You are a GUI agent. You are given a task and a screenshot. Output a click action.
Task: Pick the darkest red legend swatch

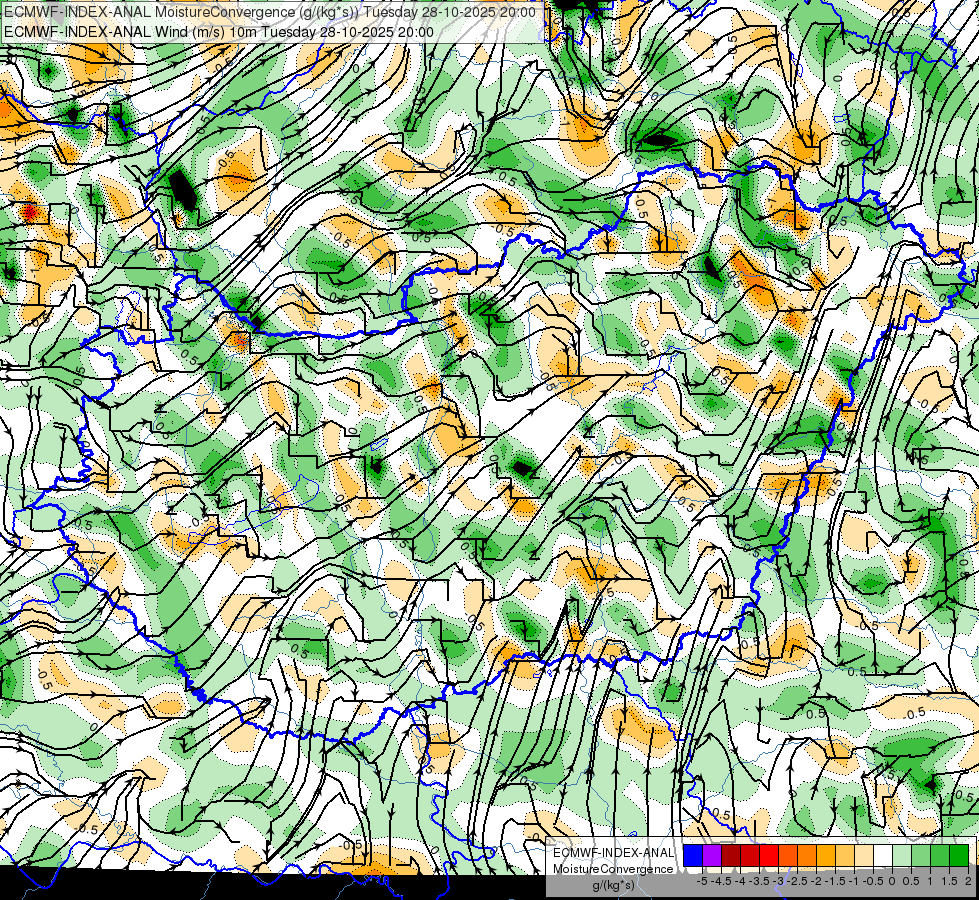click(731, 856)
